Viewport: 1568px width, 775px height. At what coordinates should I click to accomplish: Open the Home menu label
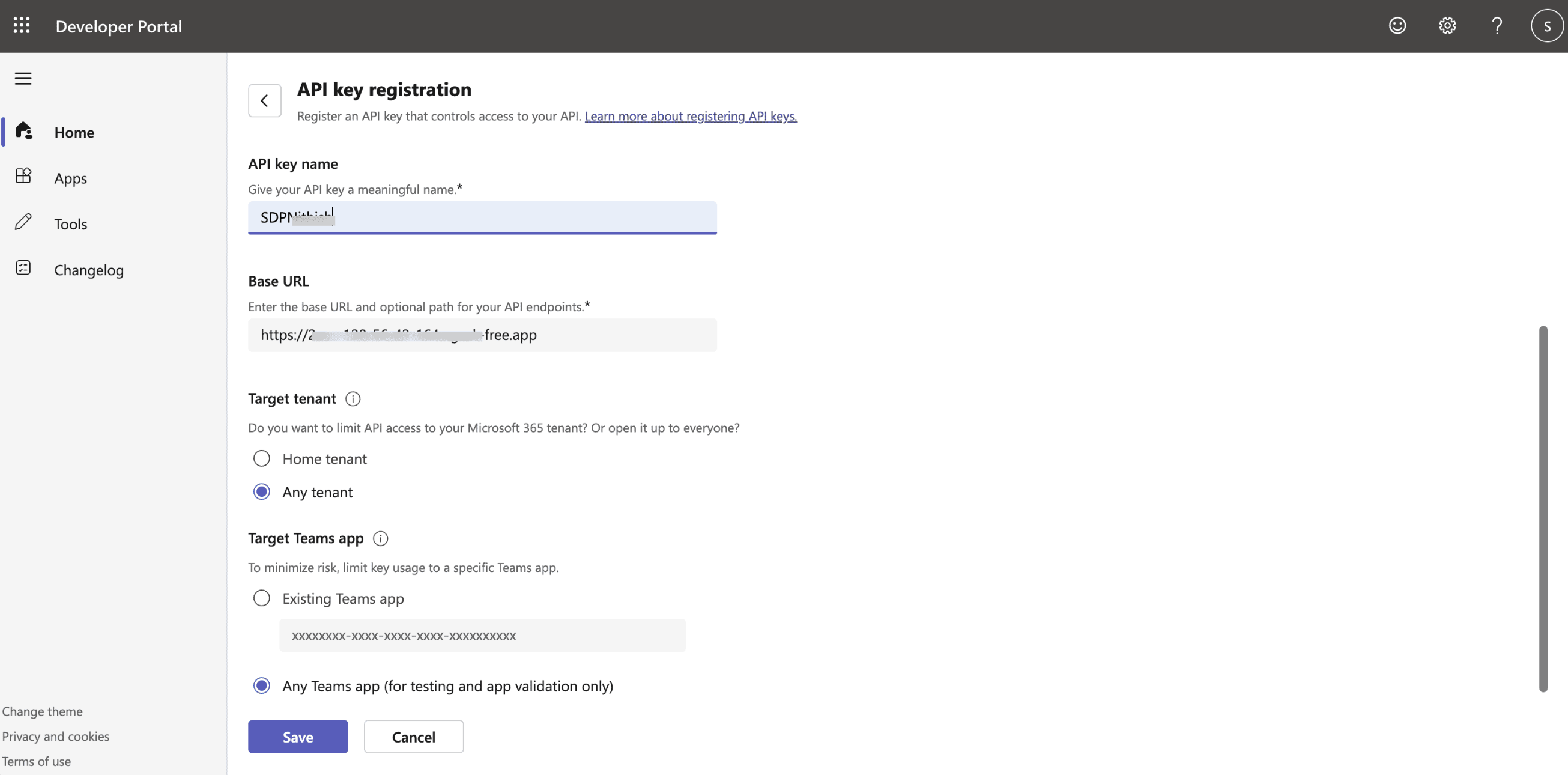(x=74, y=132)
